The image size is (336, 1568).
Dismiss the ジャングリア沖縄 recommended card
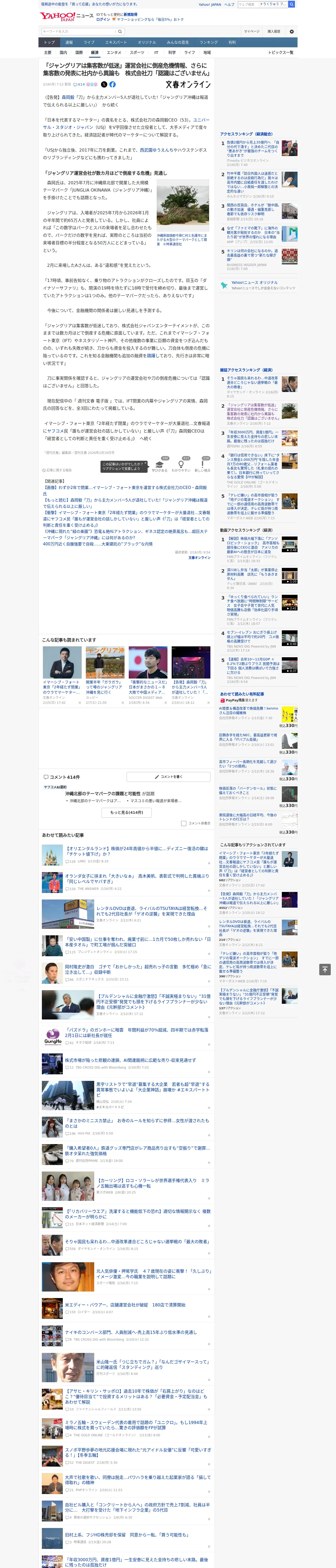[x=122, y=702]
